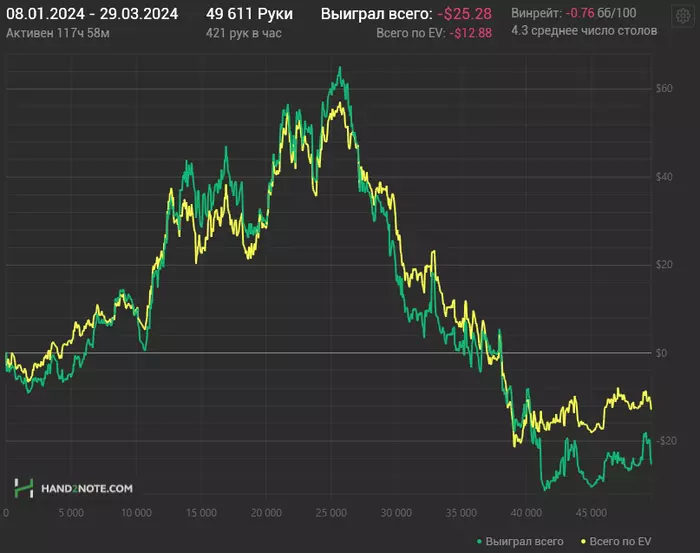Click the '421 рук в час' stat
This screenshot has height=553, width=700.
click(243, 33)
